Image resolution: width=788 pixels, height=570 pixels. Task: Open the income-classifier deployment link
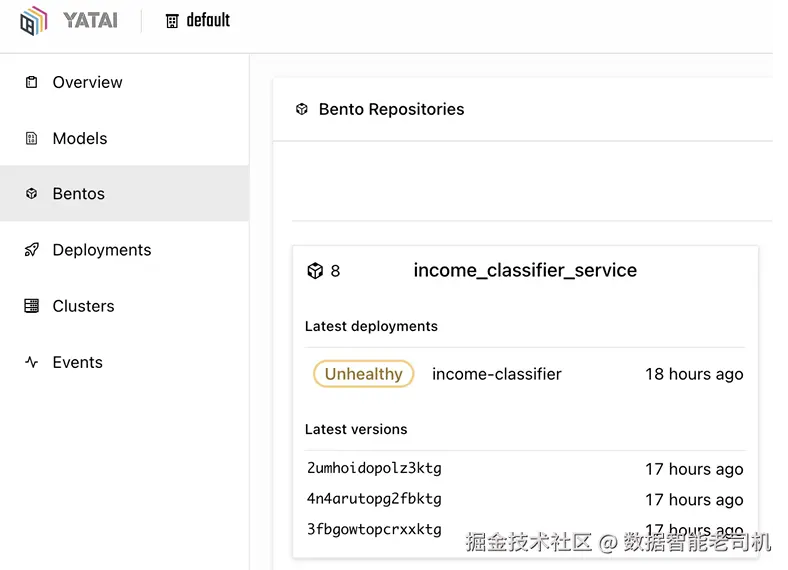click(x=496, y=374)
